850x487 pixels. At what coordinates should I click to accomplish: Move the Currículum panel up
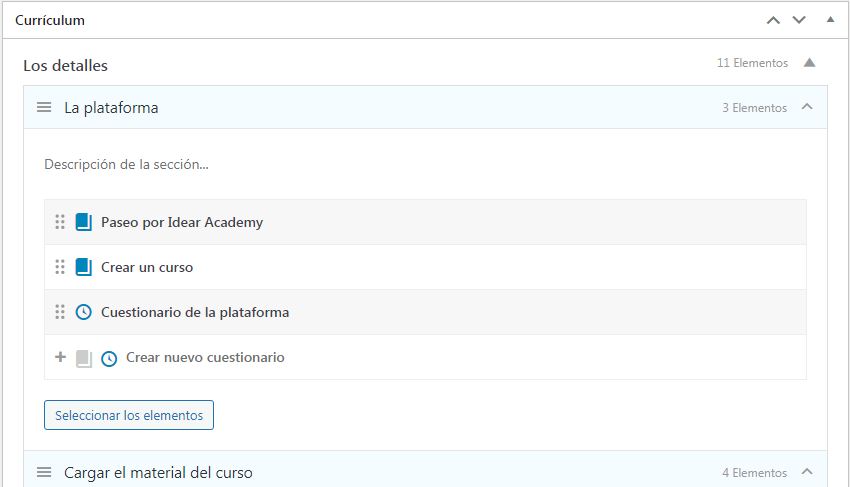pos(773,20)
